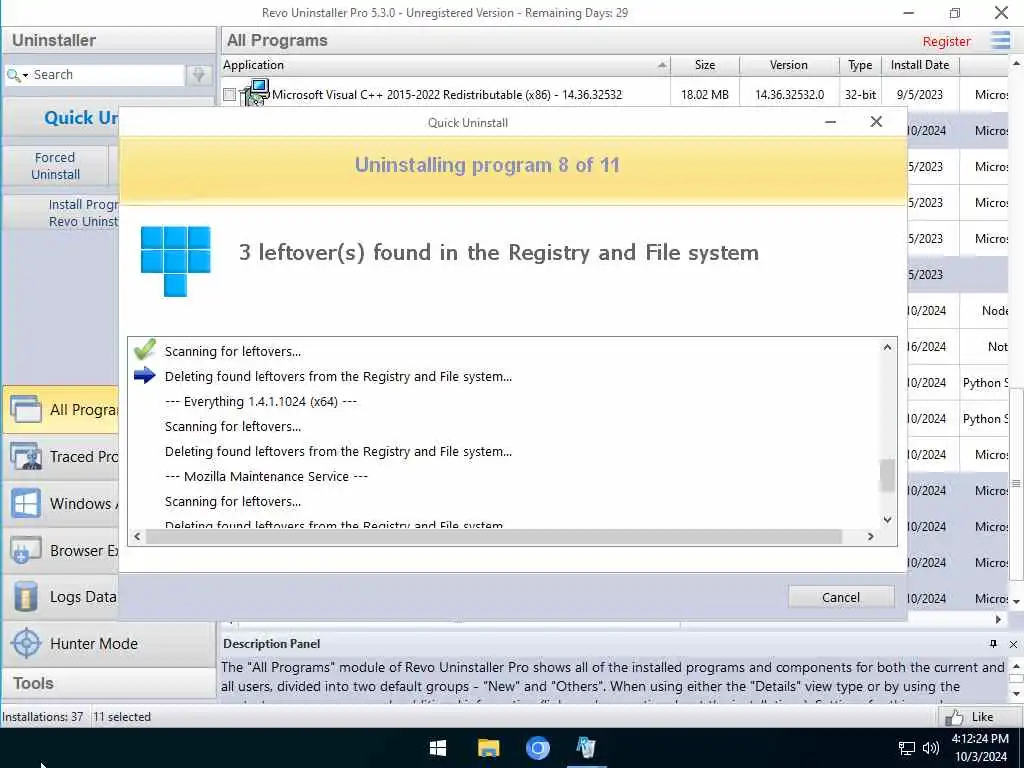Open the blue browser icon on taskbar
1024x768 pixels.
(x=537, y=748)
